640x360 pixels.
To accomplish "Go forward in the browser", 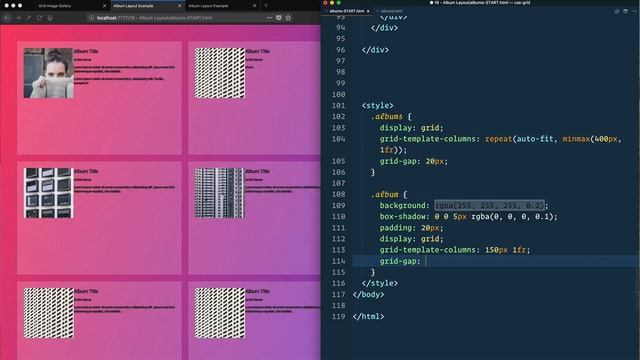I will click(18, 18).
